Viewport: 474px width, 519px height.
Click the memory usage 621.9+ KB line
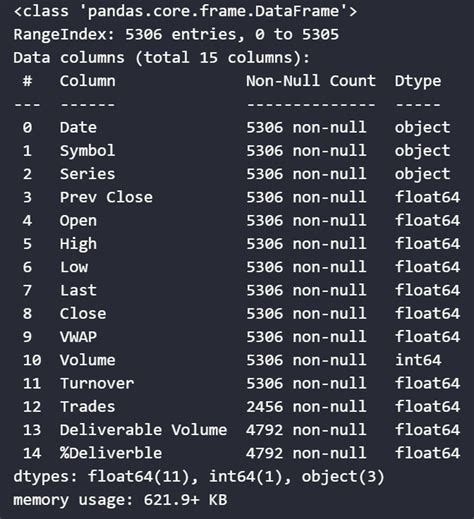[x=120, y=500]
